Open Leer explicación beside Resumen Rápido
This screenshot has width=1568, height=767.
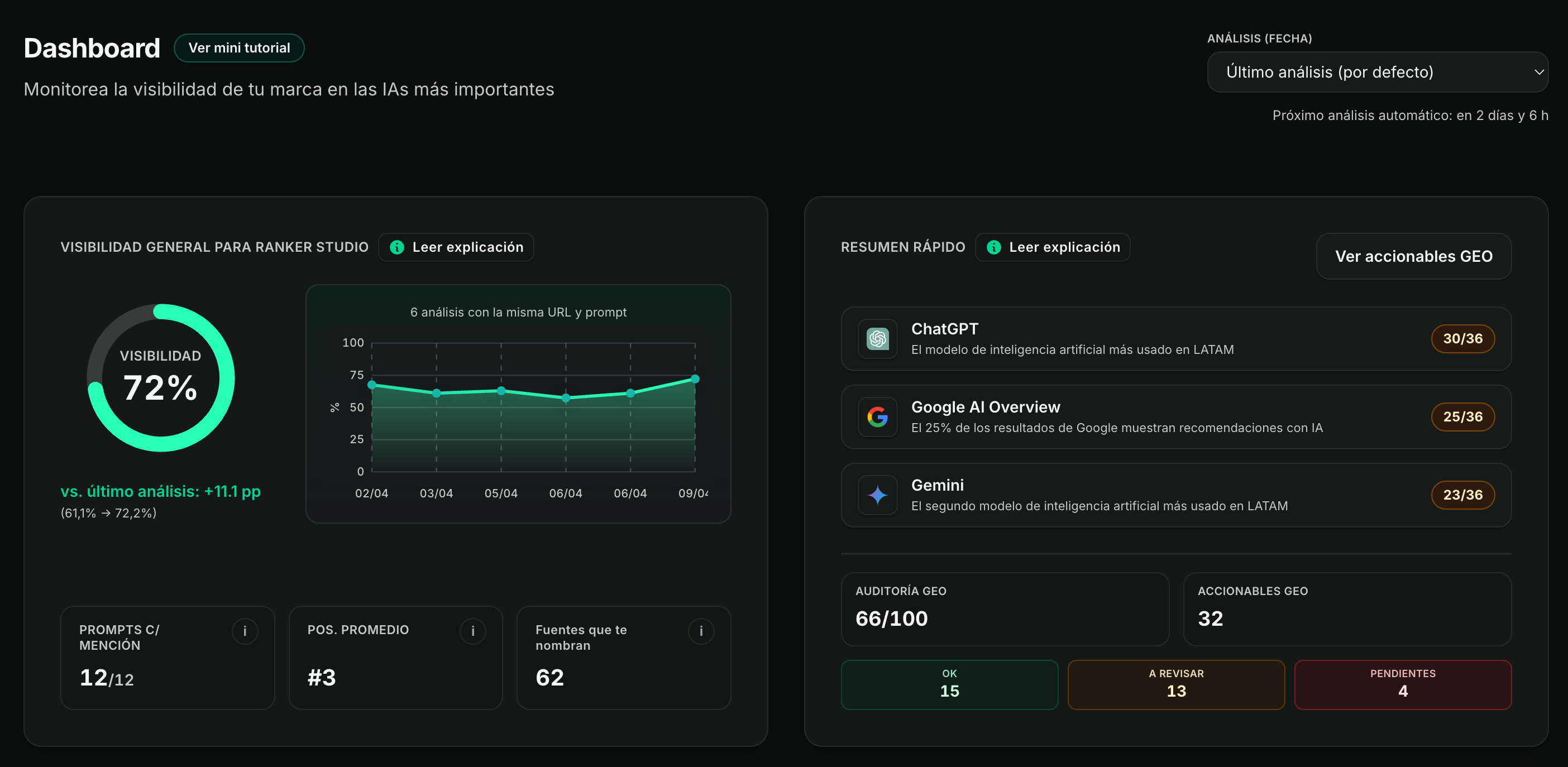click(x=1053, y=247)
